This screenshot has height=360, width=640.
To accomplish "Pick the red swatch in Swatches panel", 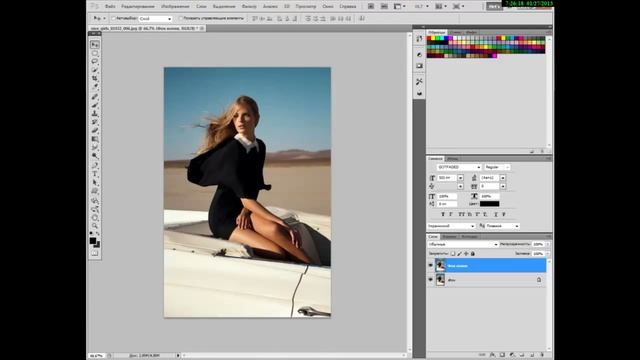I will pos(429,38).
